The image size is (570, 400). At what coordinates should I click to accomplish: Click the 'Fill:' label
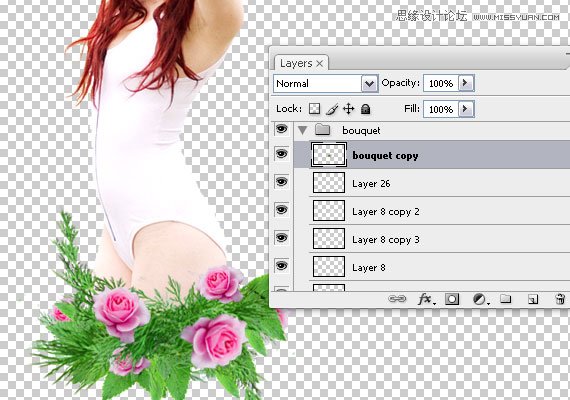point(412,108)
